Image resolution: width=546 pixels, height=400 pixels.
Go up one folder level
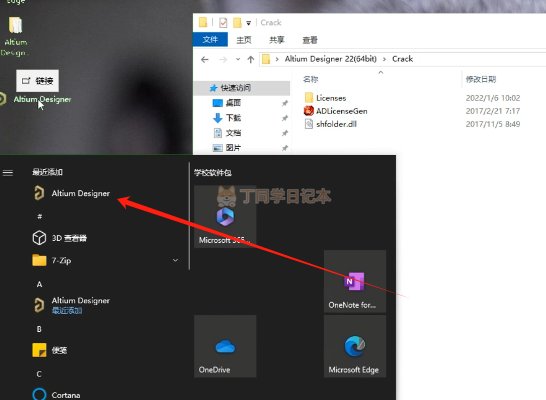coord(251,60)
